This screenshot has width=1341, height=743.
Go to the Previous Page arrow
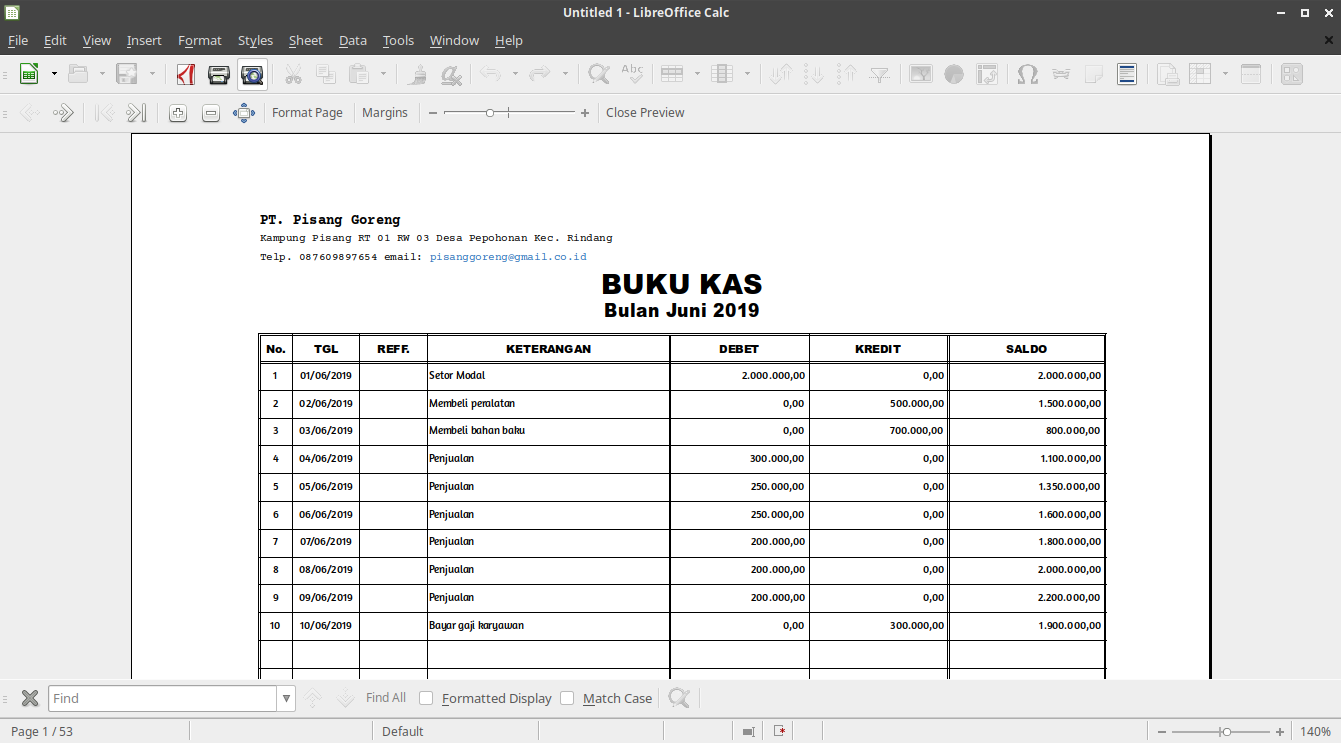29,113
